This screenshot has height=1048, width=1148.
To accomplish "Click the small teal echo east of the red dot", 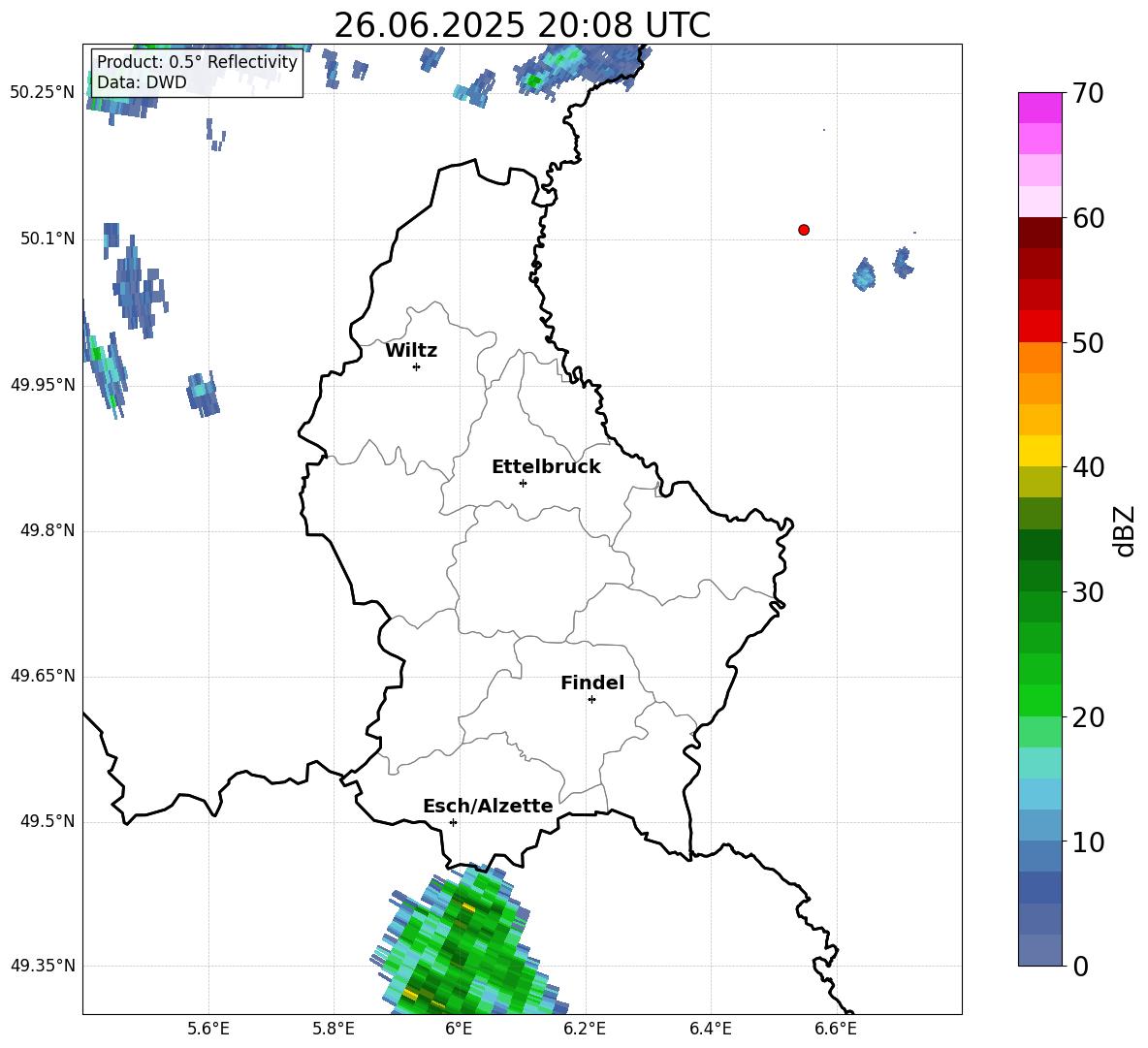I will (x=865, y=274).
